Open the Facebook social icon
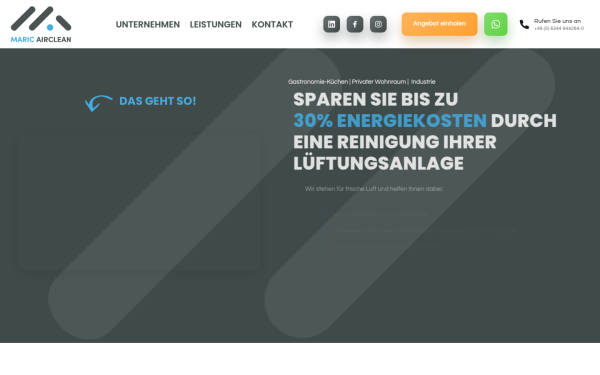The height and width of the screenshot is (375, 600). tap(355, 24)
